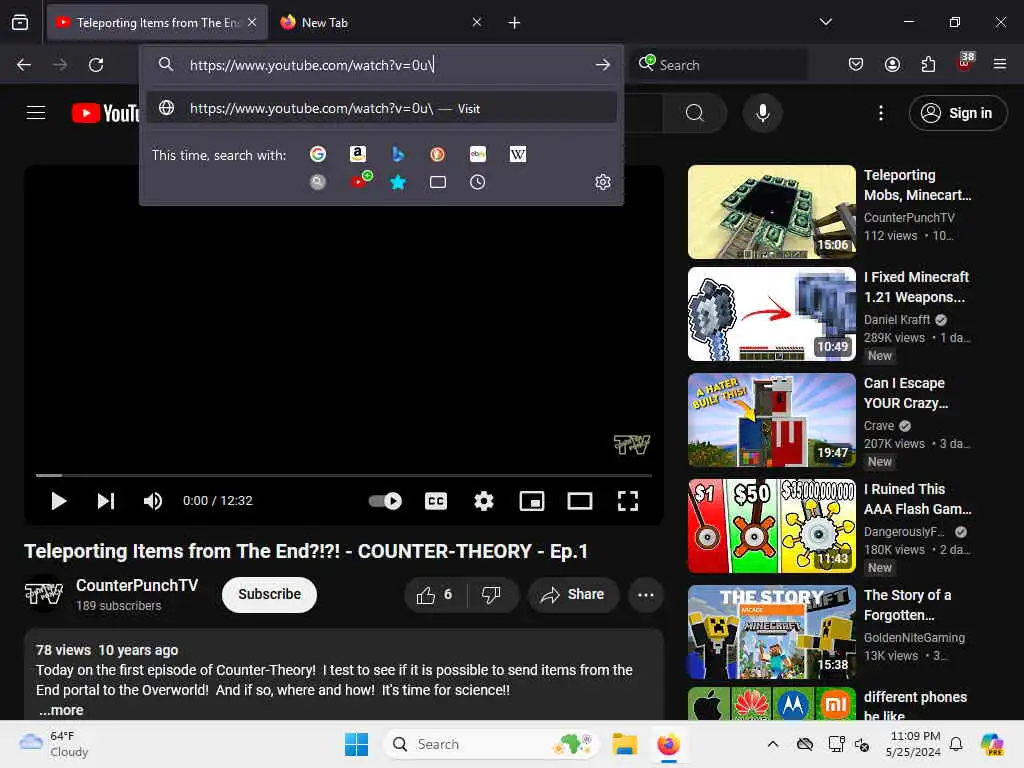The image size is (1024, 768).
Task: Visit the suggested youtube.com URL row
Action: (382, 108)
